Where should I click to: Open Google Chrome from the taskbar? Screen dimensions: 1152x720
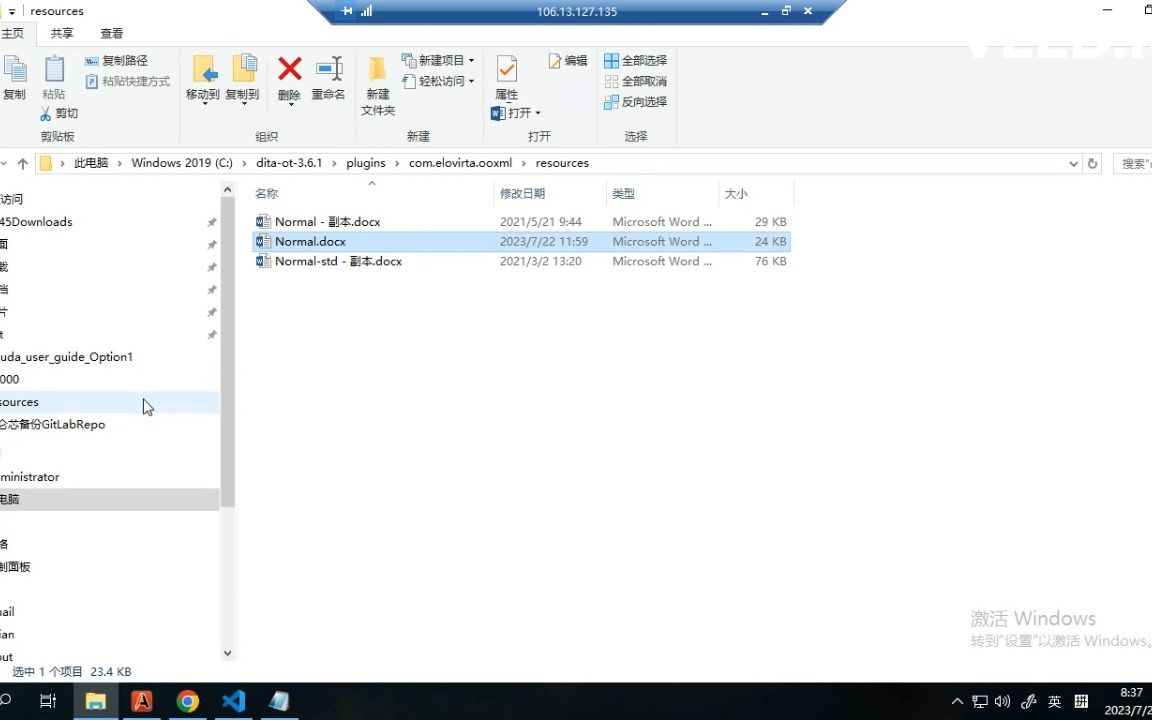click(188, 701)
